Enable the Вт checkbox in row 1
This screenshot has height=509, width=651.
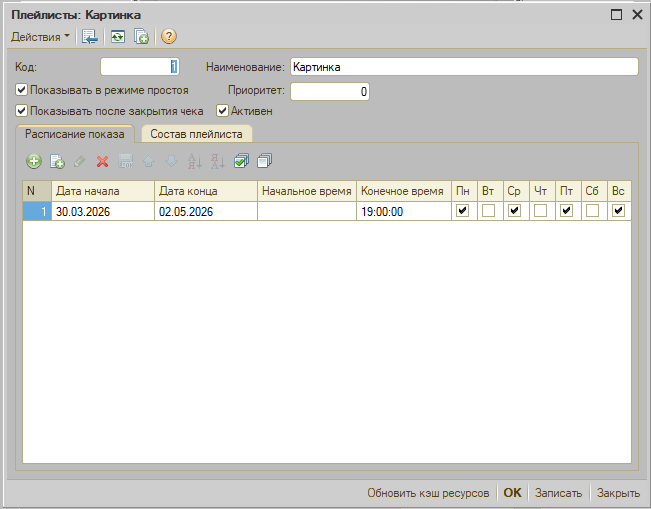click(488, 211)
